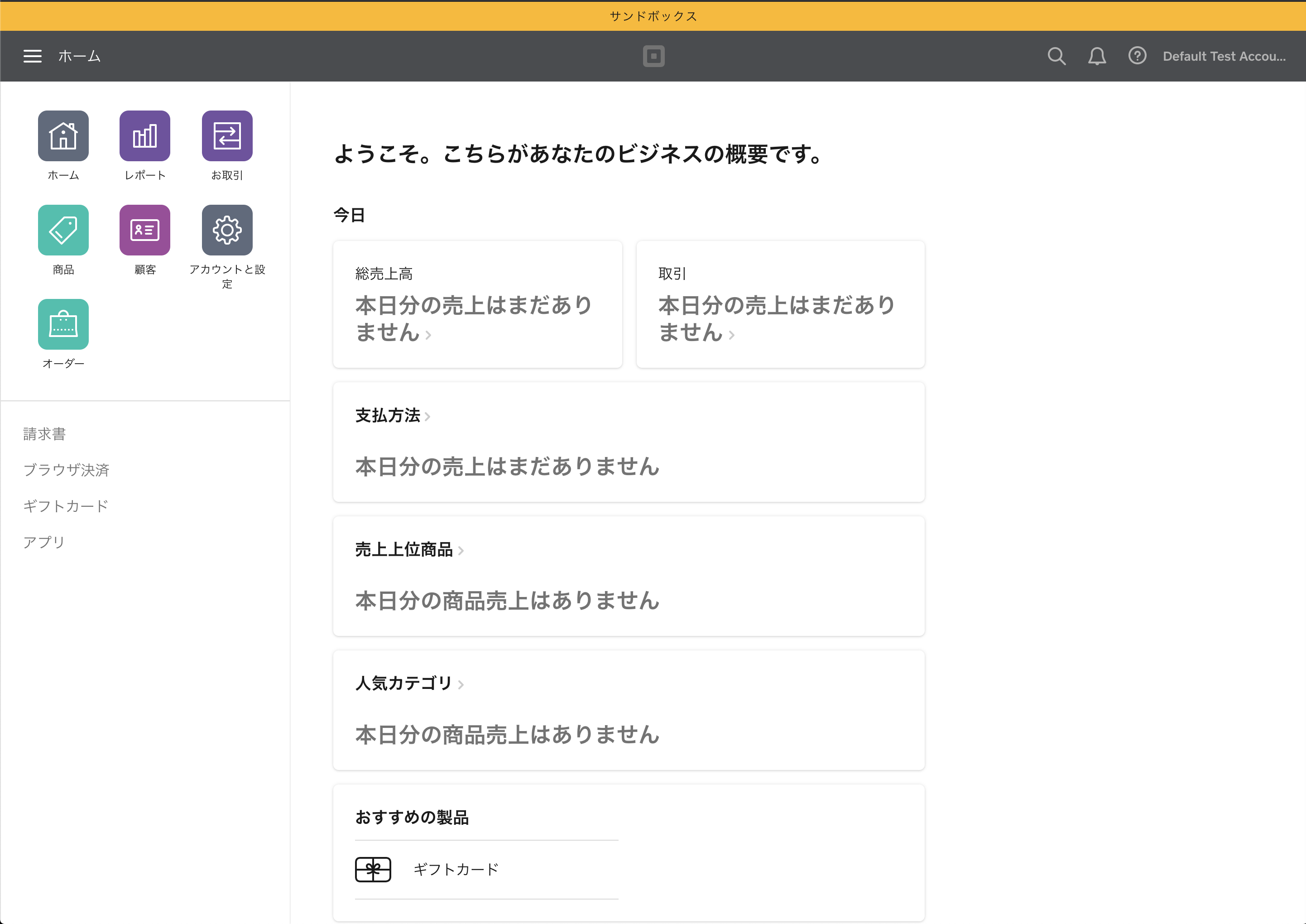Image resolution: width=1306 pixels, height=924 pixels.
Task: Select 請求書 in the sidebar menu
Action: point(44,434)
